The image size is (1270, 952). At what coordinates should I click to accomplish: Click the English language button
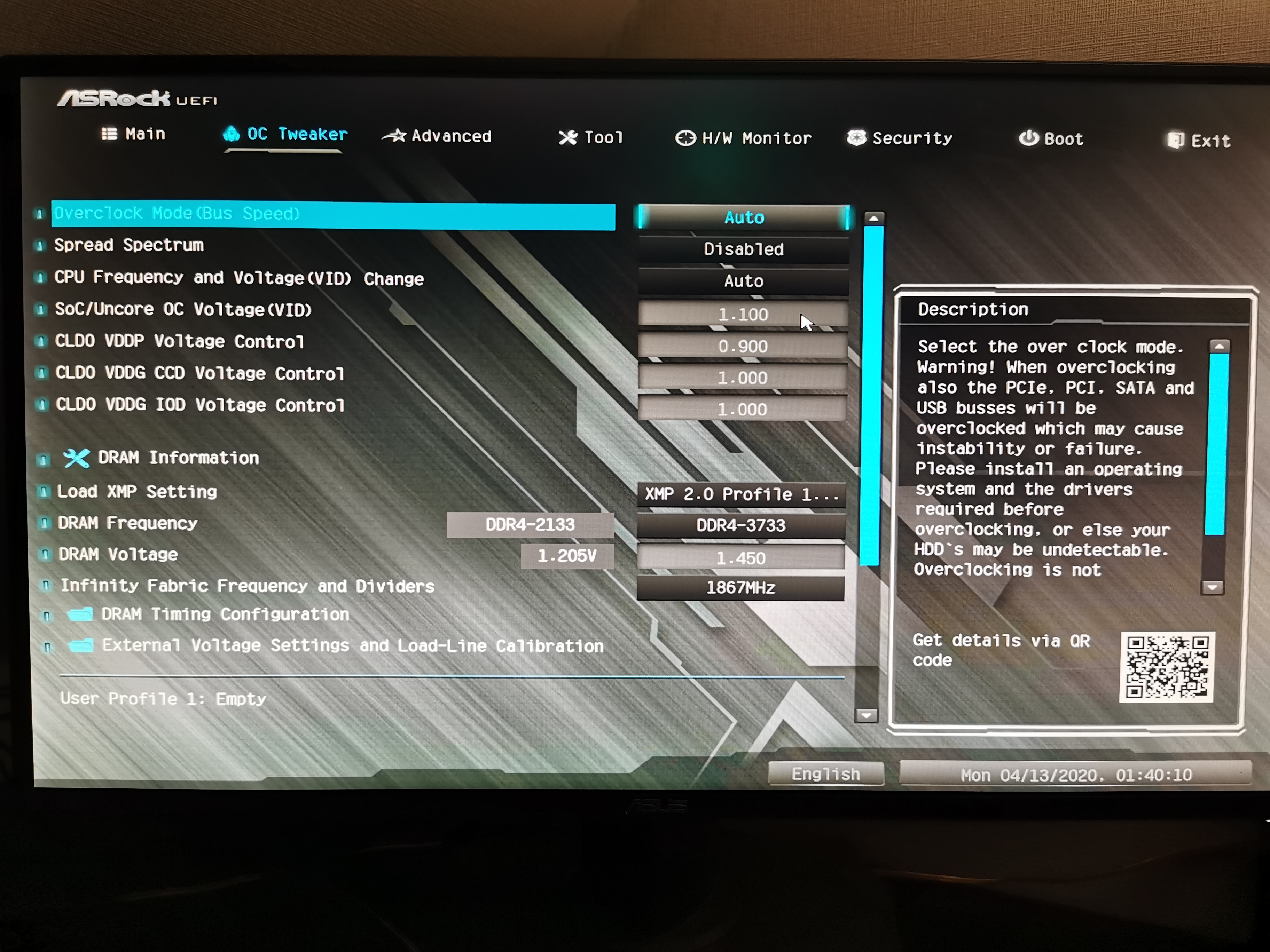tap(826, 774)
